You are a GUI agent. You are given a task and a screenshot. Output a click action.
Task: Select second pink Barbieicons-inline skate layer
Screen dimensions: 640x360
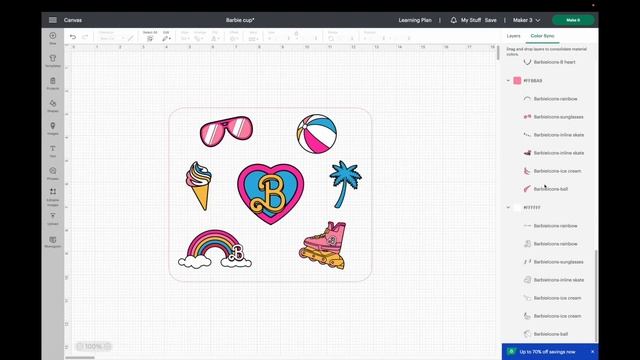pyautogui.click(x=553, y=153)
